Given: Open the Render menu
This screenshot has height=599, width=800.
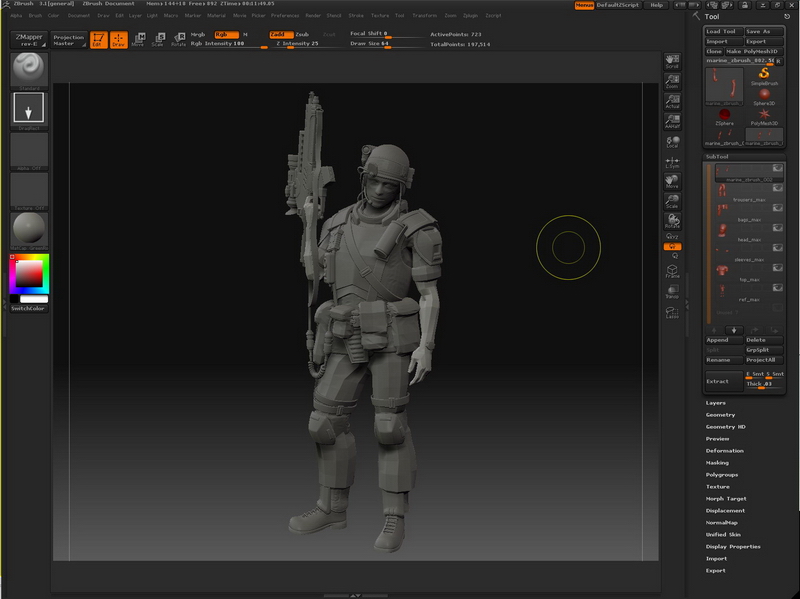Looking at the screenshot, I should coord(313,15).
